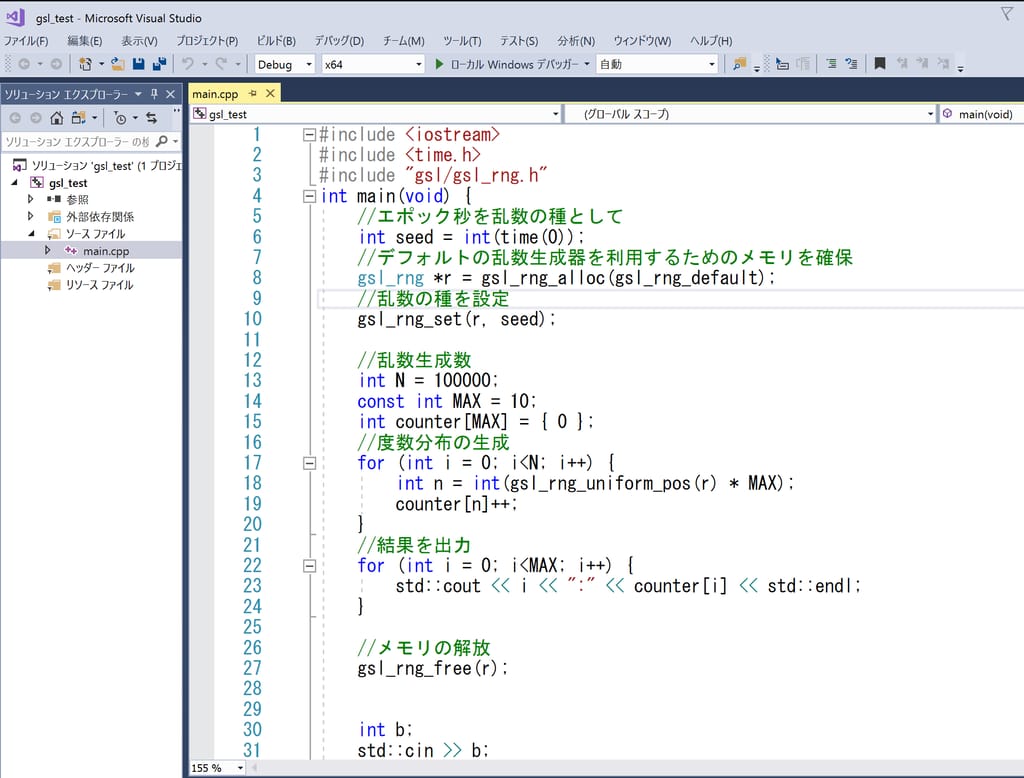Image resolution: width=1024 pixels, height=778 pixels.
Task: Select the ヘッダー ファイル folder
Action: [x=100, y=268]
